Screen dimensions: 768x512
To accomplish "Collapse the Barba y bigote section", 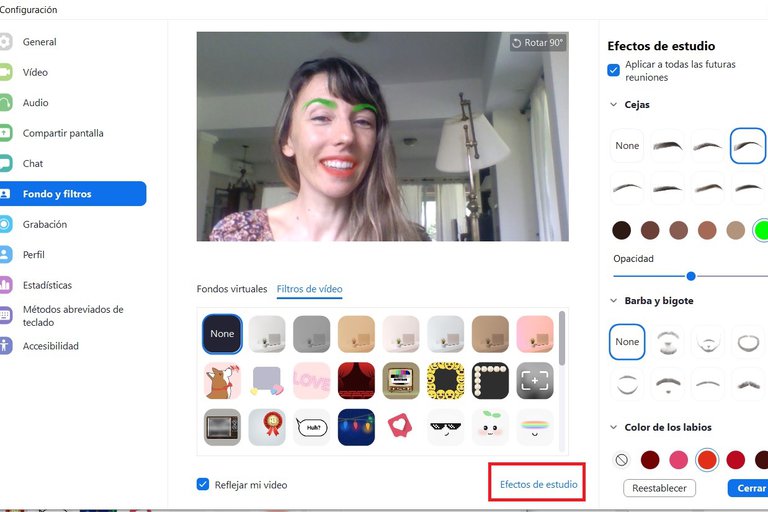I will click(x=613, y=301).
